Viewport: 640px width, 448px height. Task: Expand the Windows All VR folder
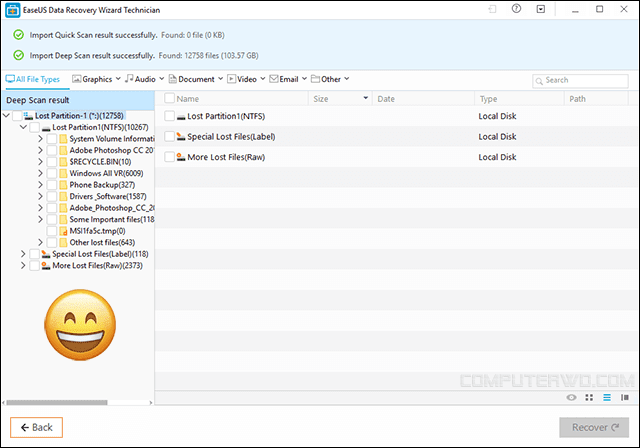point(40,173)
